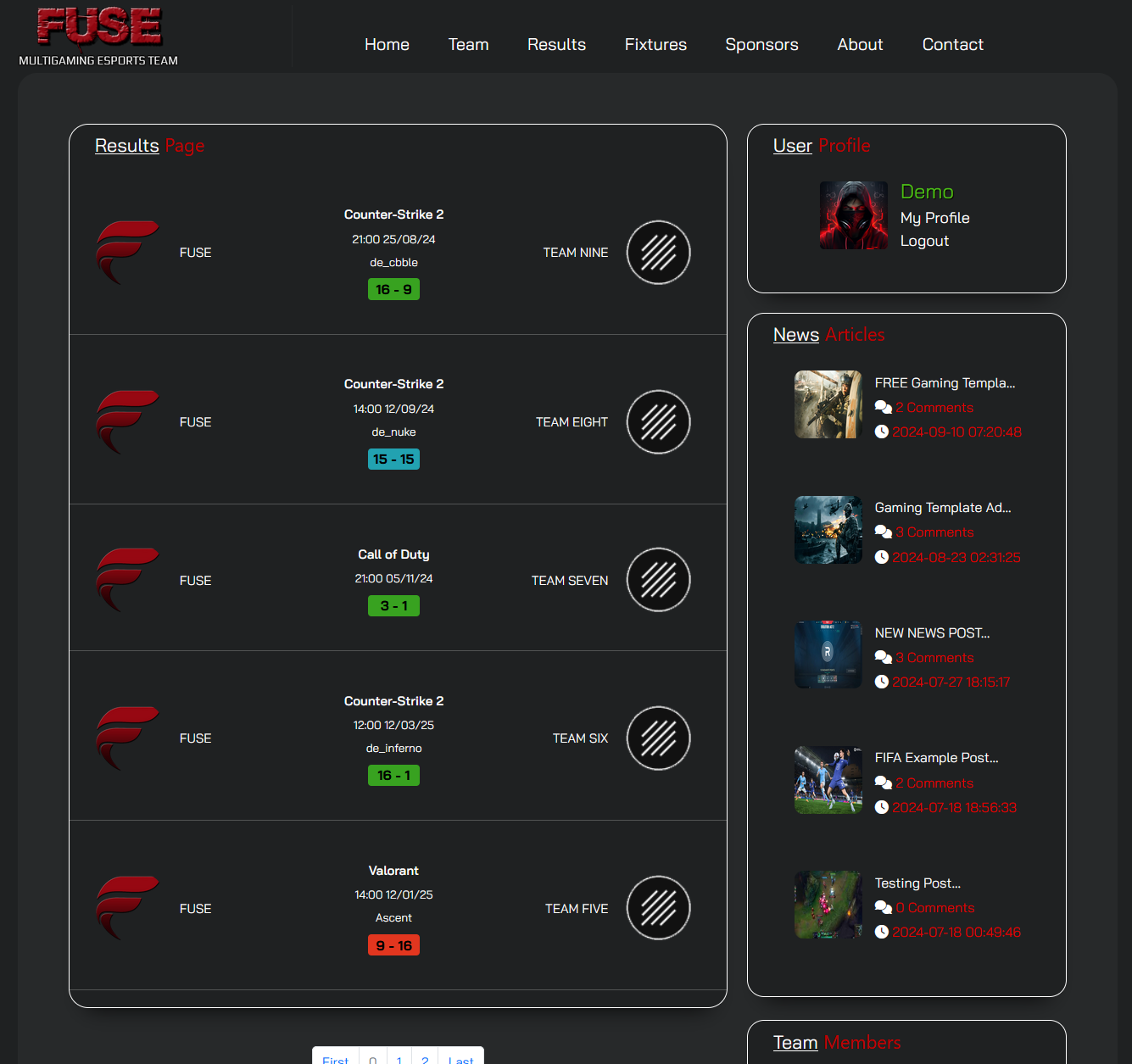Open the Contact page

tap(952, 44)
